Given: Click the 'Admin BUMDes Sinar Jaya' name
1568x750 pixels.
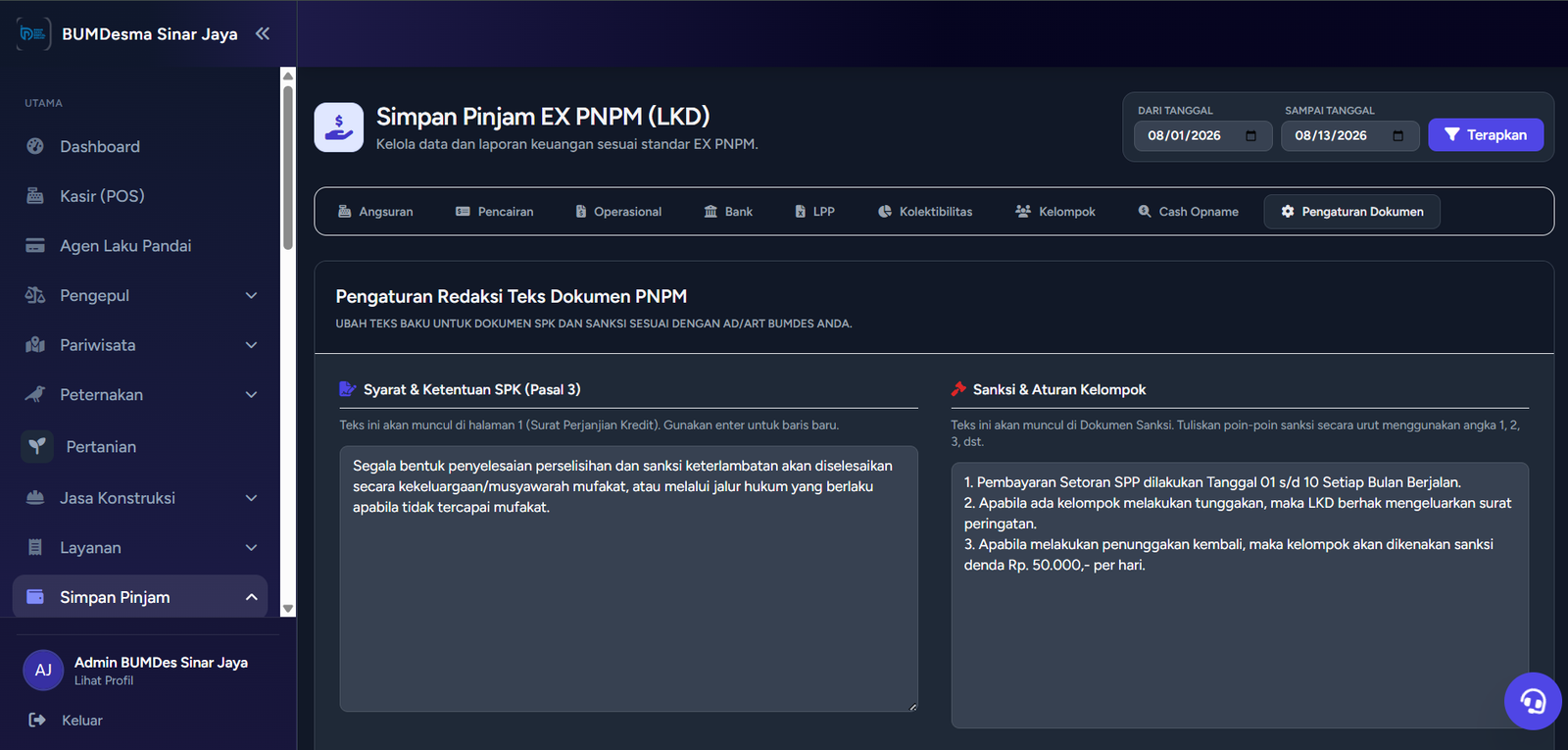Looking at the screenshot, I should coord(161,663).
